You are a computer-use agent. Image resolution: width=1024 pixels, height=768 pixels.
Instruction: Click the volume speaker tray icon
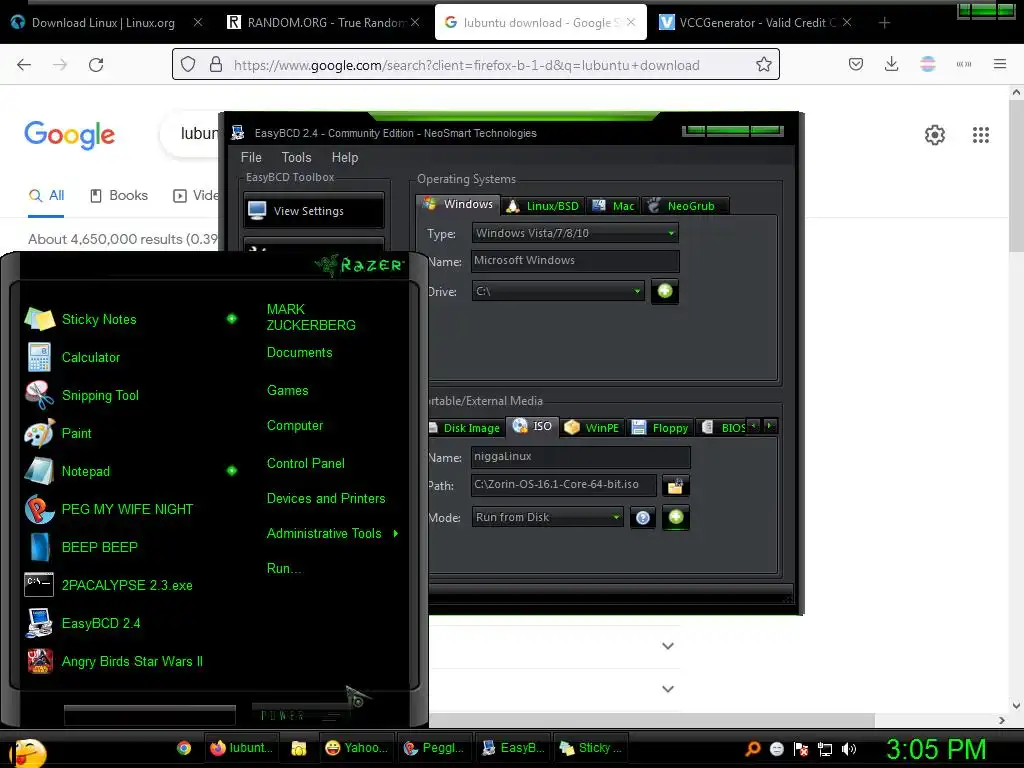[848, 749]
